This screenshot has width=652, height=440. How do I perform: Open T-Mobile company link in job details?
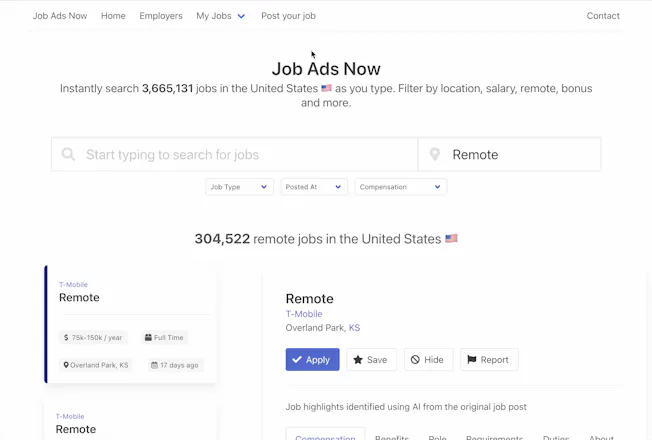click(304, 314)
